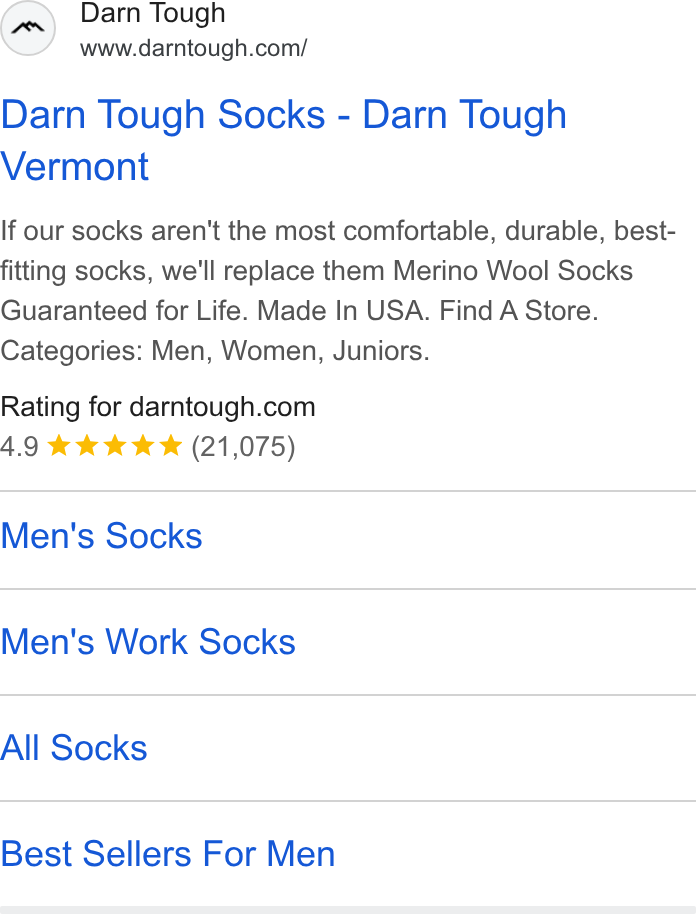Image resolution: width=696 pixels, height=914 pixels.
Task: Click the Darn Tough mountain logo favicon
Action: (x=27, y=28)
